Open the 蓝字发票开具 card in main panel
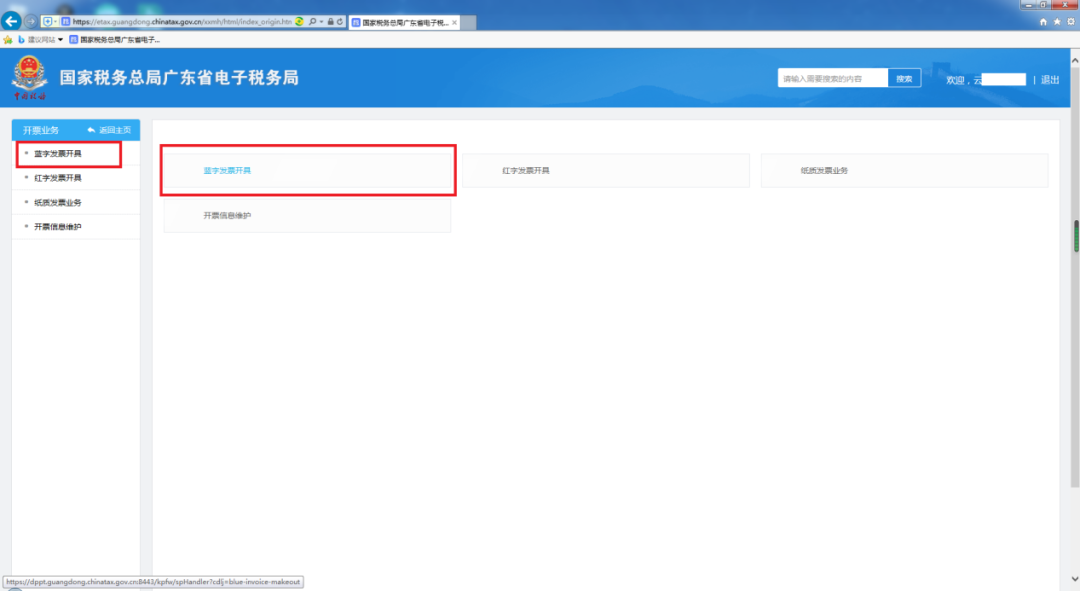 tap(307, 170)
